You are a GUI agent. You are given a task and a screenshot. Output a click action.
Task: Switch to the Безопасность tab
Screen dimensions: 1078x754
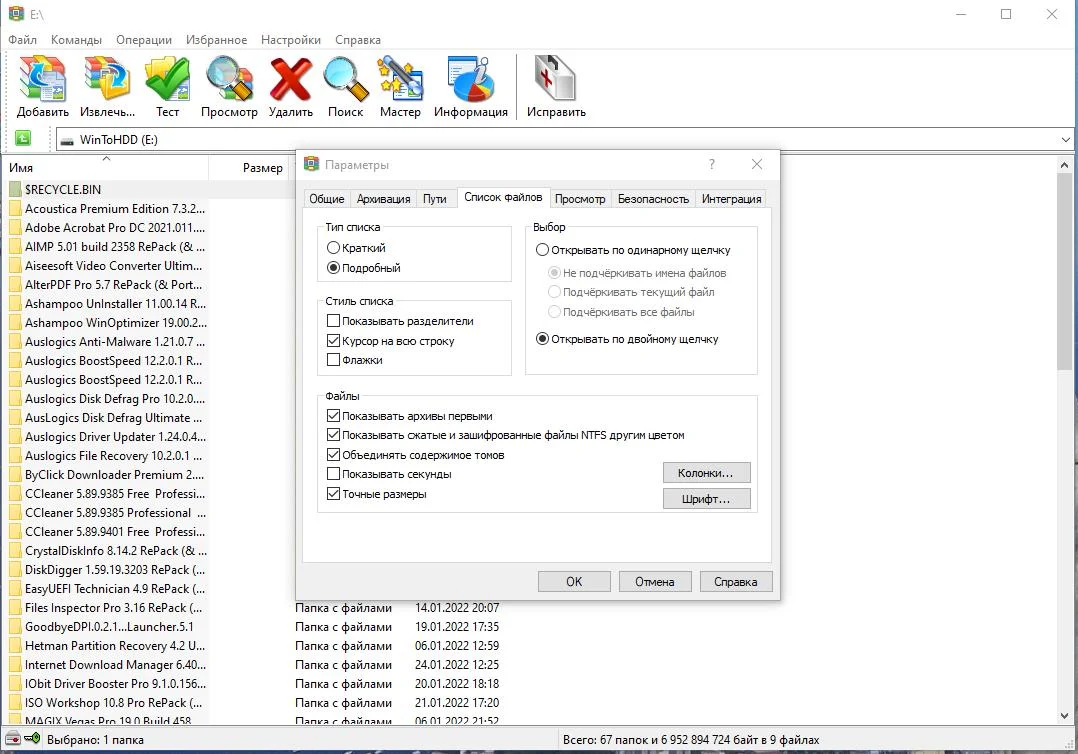click(653, 199)
